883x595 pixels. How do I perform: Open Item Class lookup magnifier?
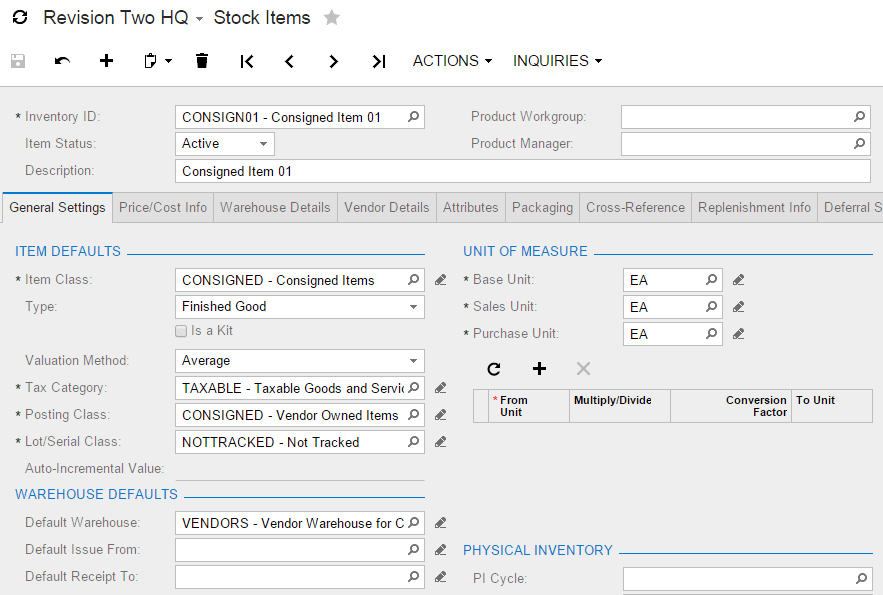(413, 280)
